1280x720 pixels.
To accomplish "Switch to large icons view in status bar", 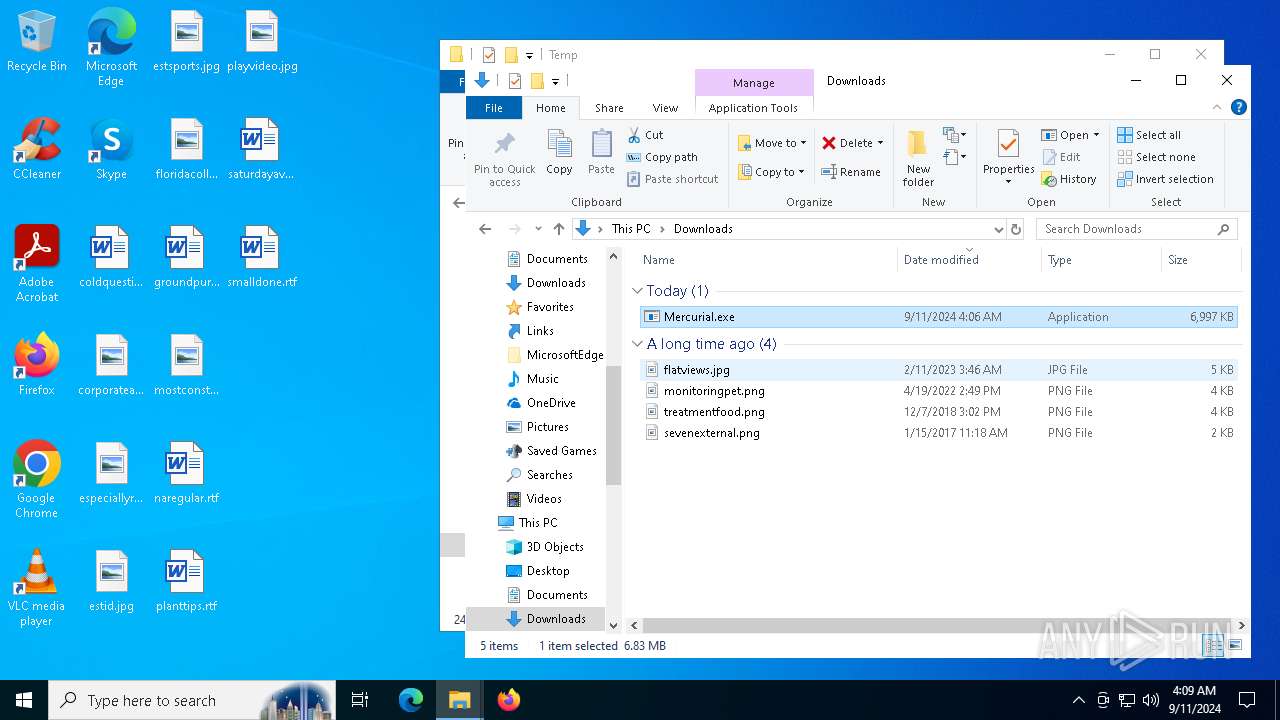I will coord(1238,646).
